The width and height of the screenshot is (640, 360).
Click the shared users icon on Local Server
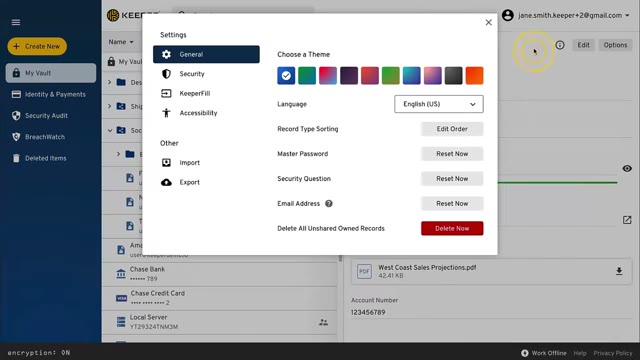click(323, 322)
